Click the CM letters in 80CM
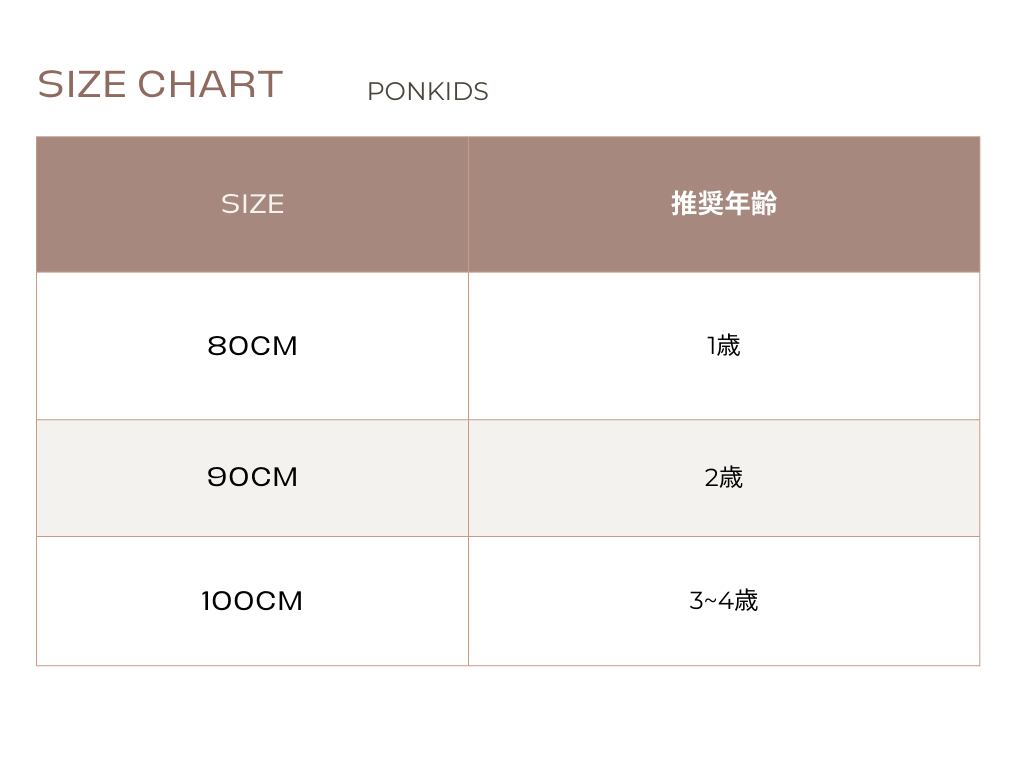1024x768 pixels. click(x=274, y=346)
